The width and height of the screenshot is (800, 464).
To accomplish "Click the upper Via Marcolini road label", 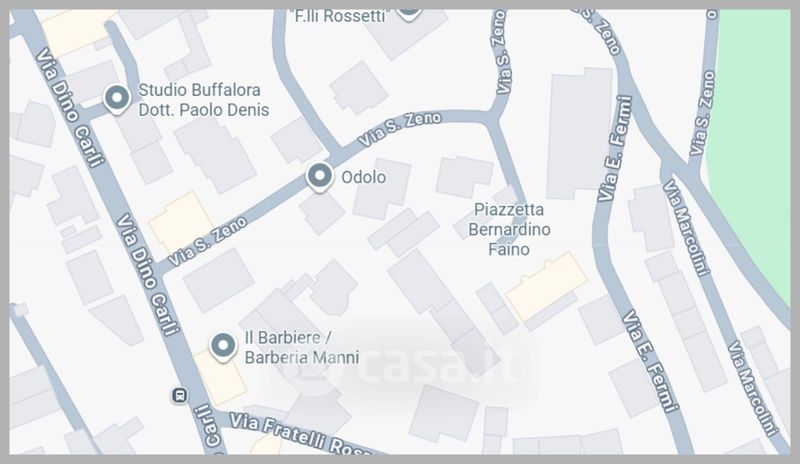I will coord(687,228).
